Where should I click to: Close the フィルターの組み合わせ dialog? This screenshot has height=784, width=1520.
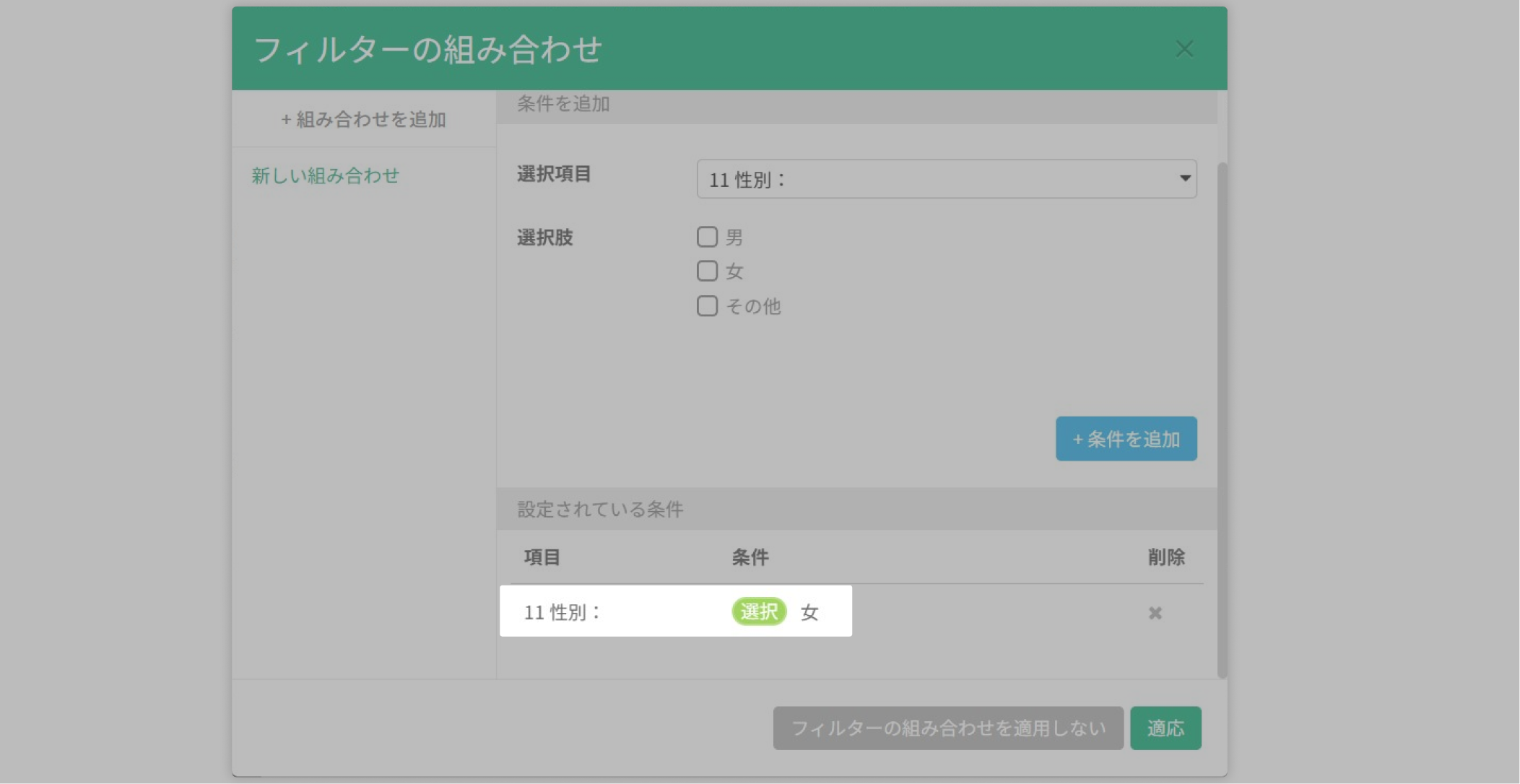click(1184, 49)
